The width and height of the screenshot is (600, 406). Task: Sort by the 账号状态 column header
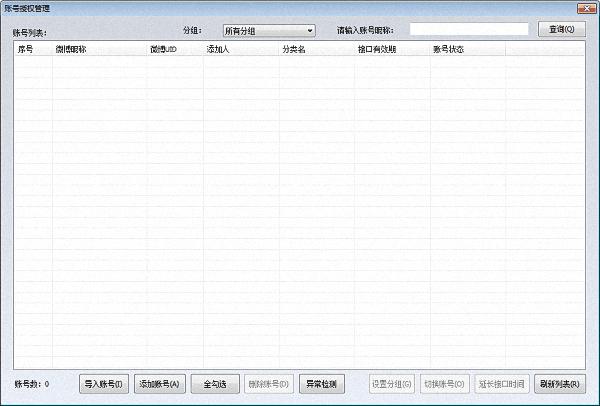(x=468, y=49)
